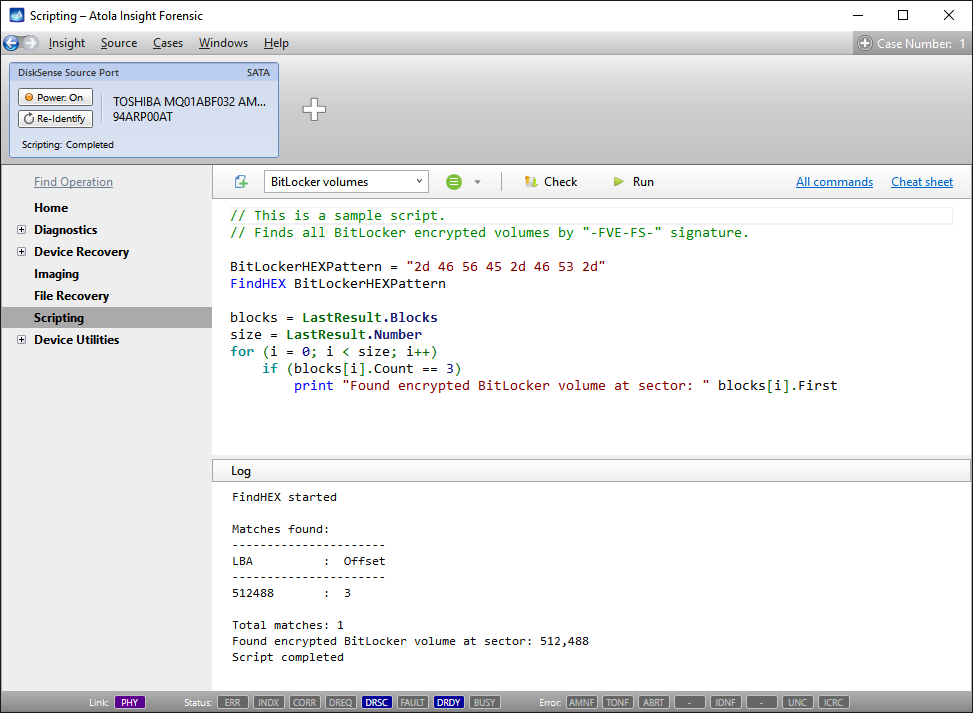The width and height of the screenshot is (973, 713).
Task: Click the Log panel header
Action: tap(591, 470)
